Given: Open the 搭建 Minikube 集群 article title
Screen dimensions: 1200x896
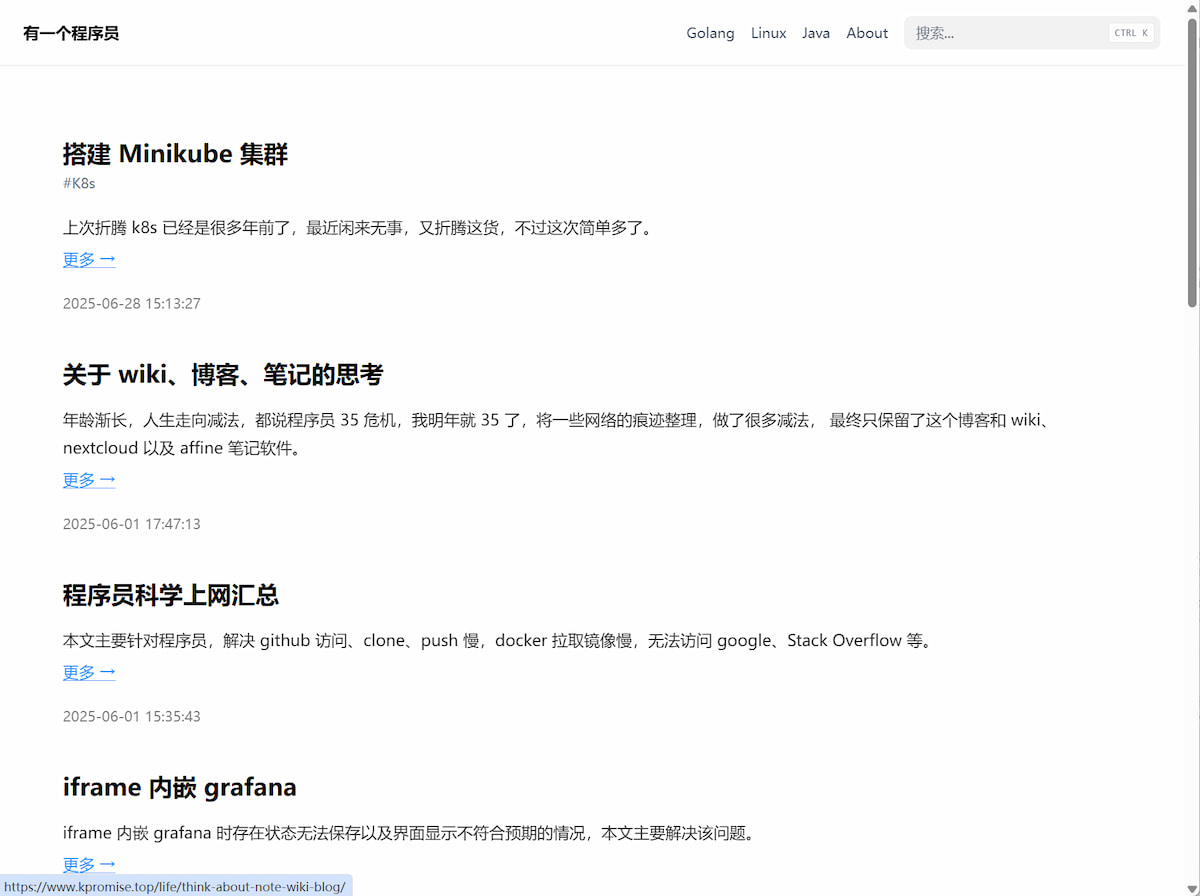Looking at the screenshot, I should click(175, 154).
